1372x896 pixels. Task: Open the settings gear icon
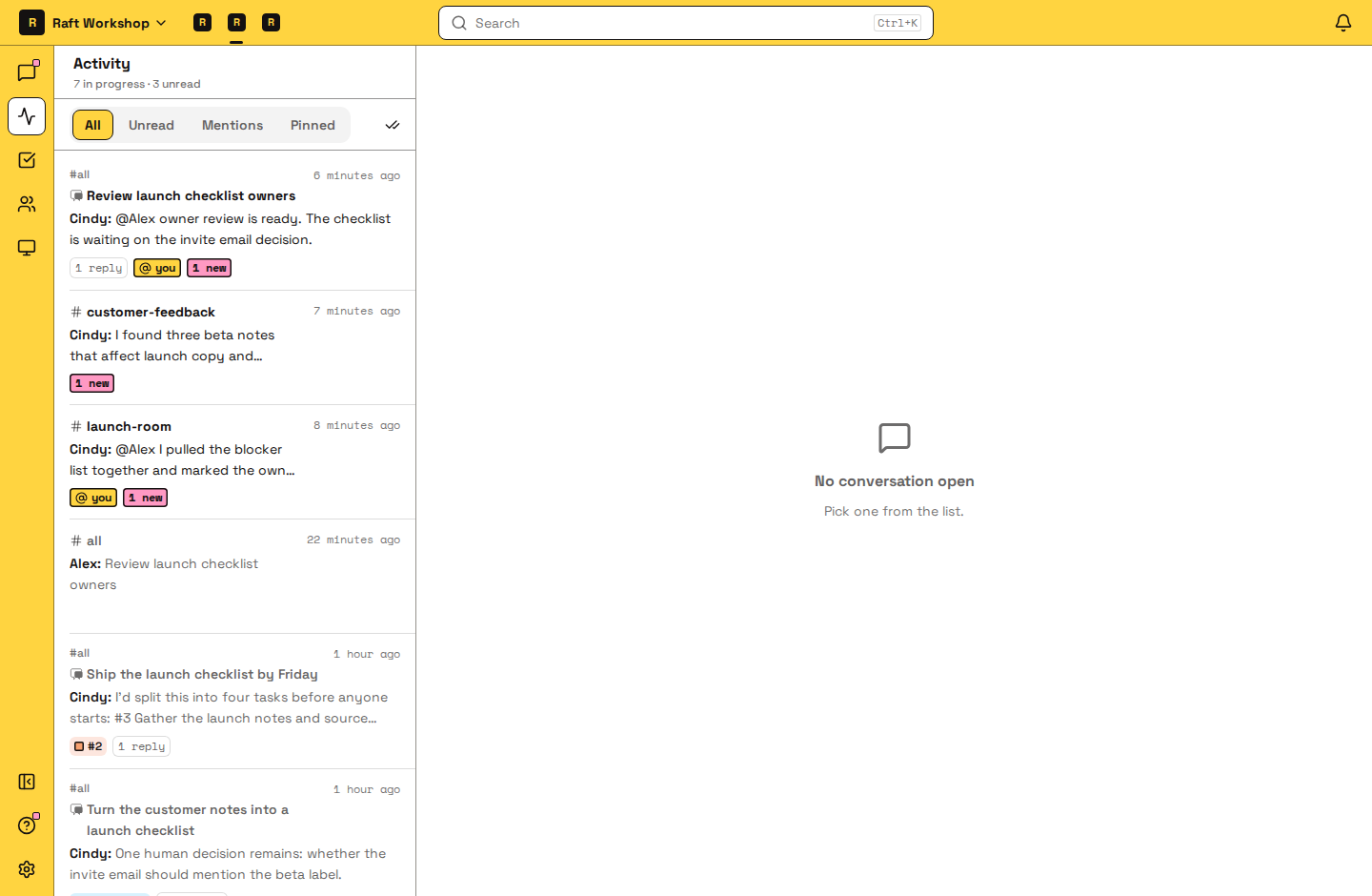coord(27,869)
